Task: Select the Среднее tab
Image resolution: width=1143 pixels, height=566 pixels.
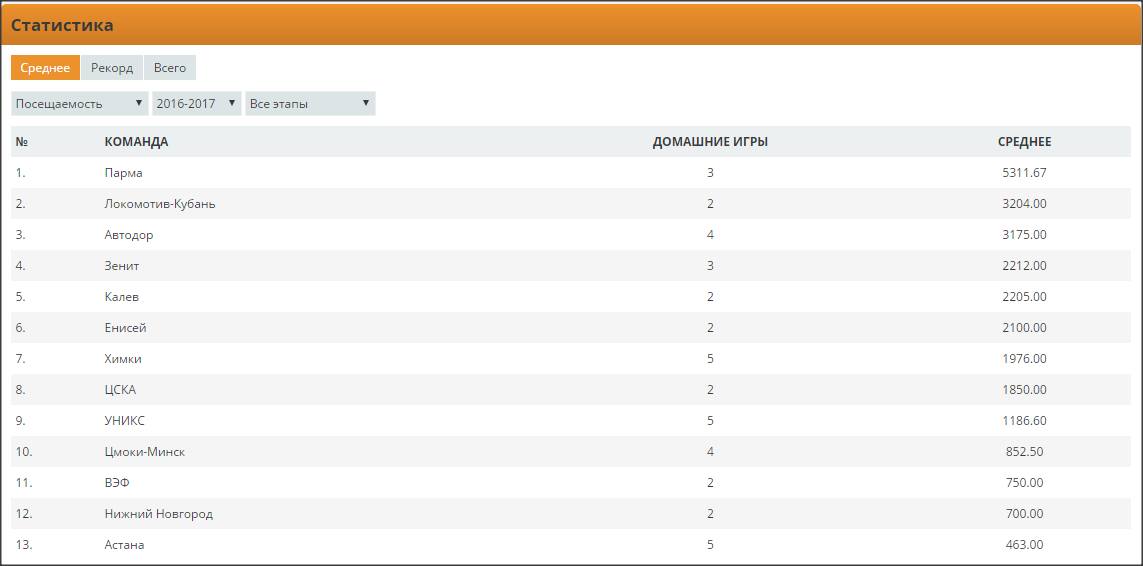Action: tap(45, 68)
